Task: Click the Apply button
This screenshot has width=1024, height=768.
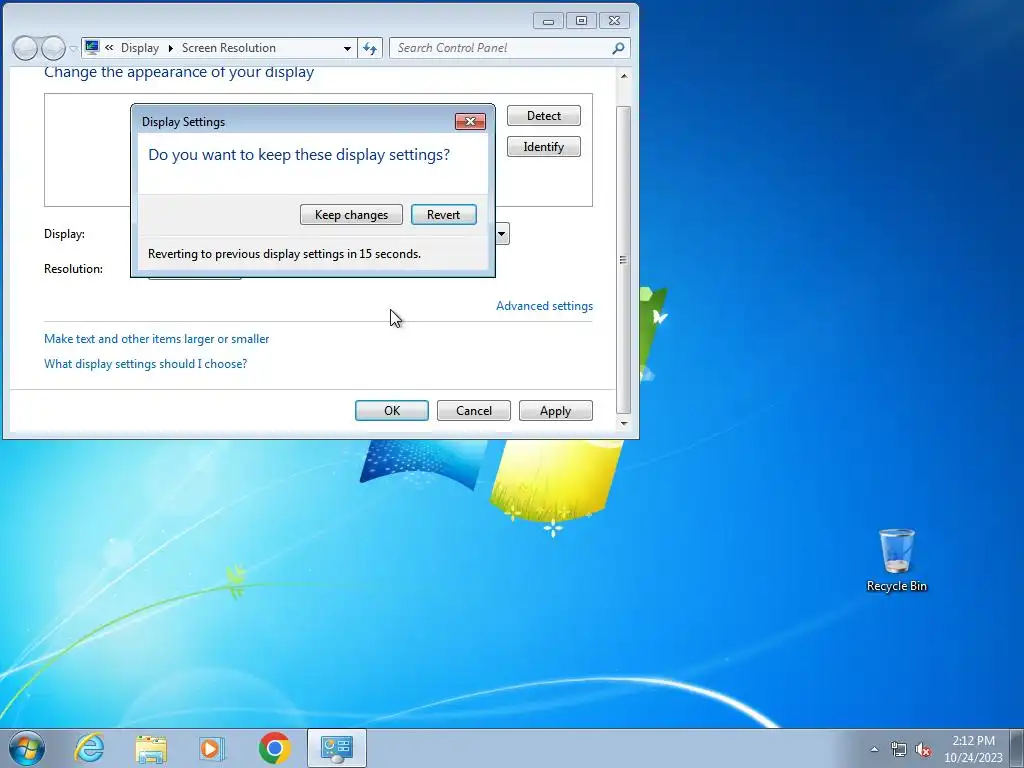Action: coord(556,411)
